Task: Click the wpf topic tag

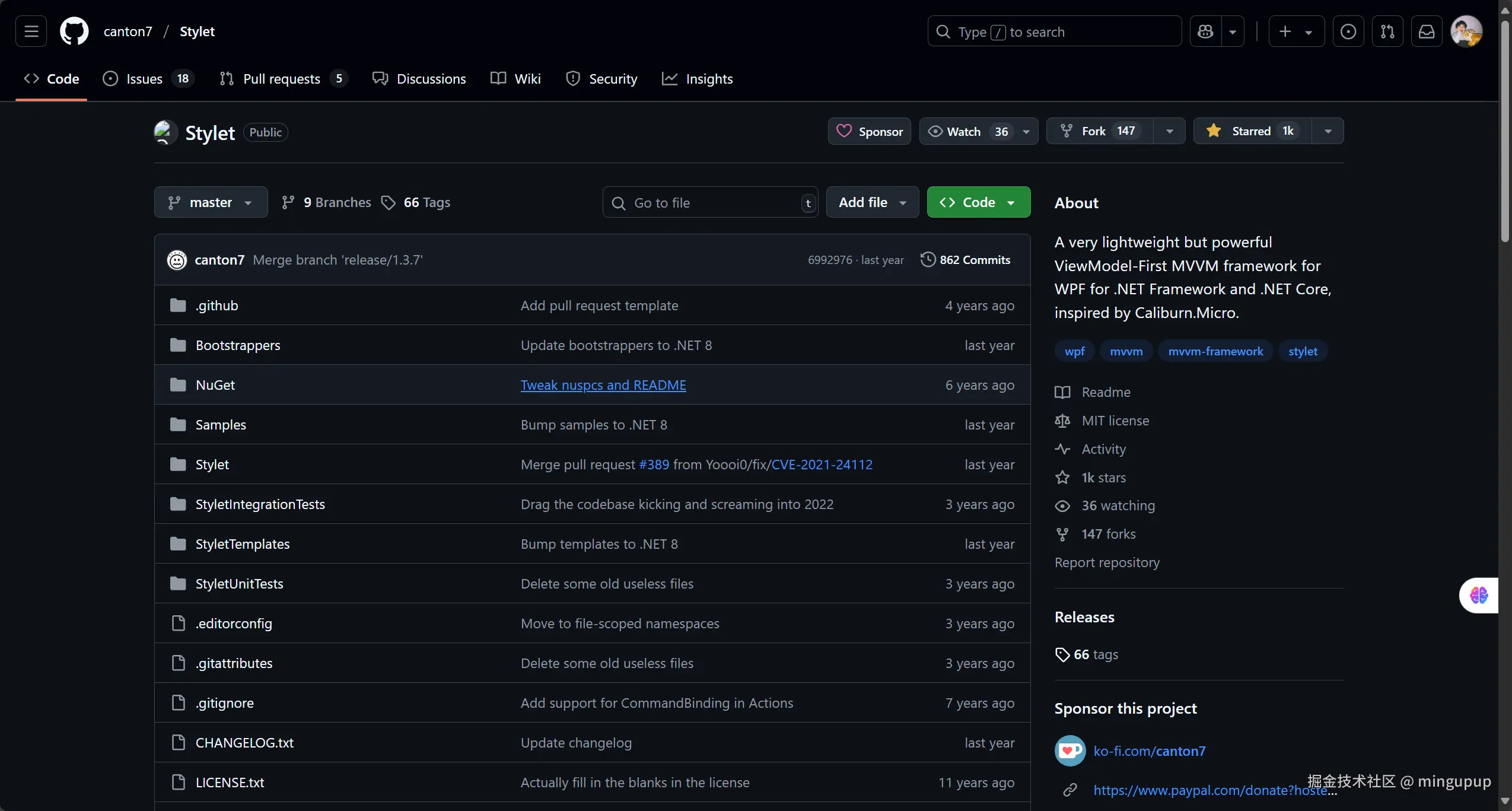Action: pos(1075,351)
